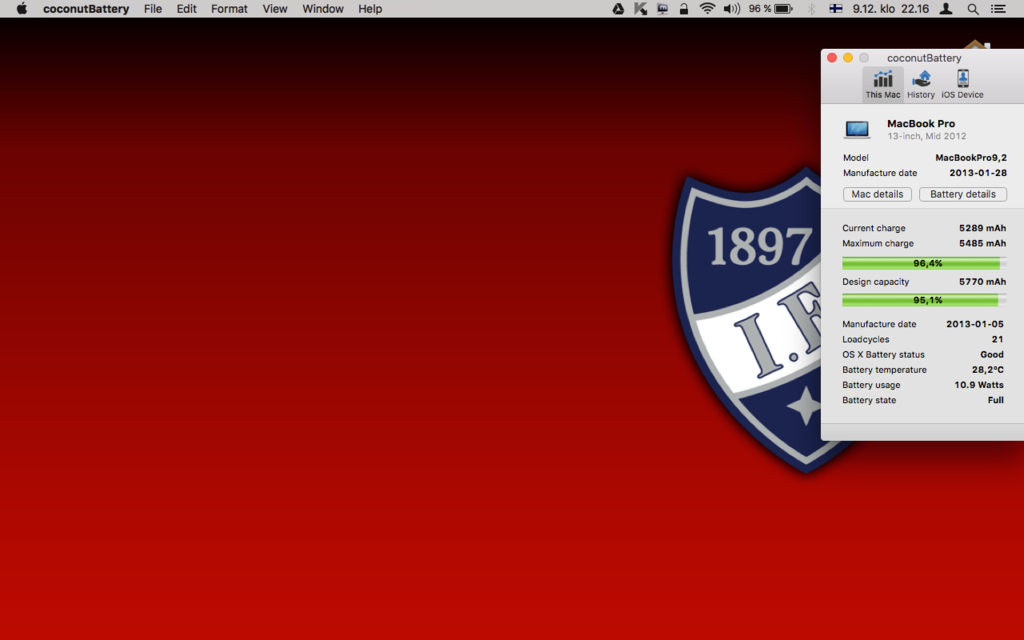Click the Battery temperature label
Image resolution: width=1024 pixels, height=640 pixels.
[x=884, y=370]
